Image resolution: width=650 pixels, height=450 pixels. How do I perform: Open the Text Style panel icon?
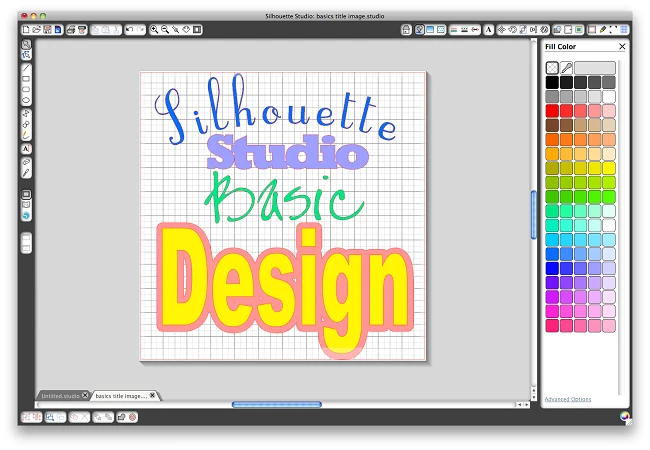click(x=489, y=30)
